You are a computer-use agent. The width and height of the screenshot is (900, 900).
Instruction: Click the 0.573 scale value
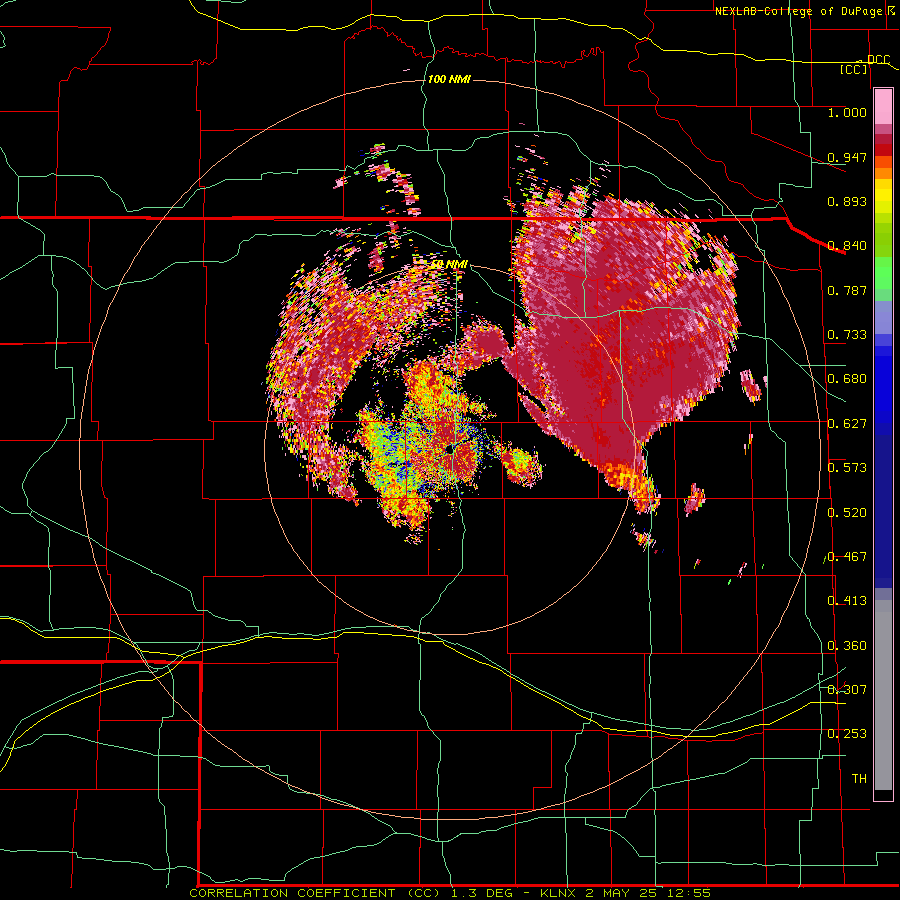coord(847,468)
